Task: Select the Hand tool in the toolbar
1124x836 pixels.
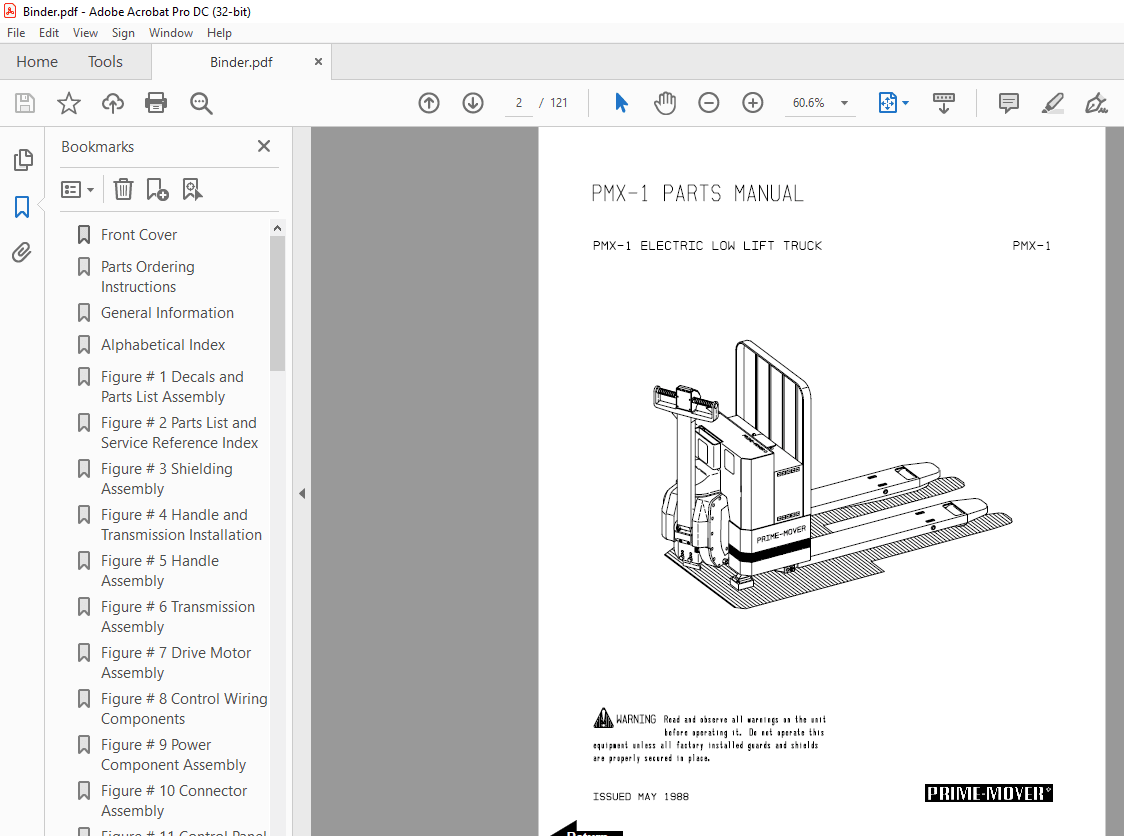Action: 665,102
